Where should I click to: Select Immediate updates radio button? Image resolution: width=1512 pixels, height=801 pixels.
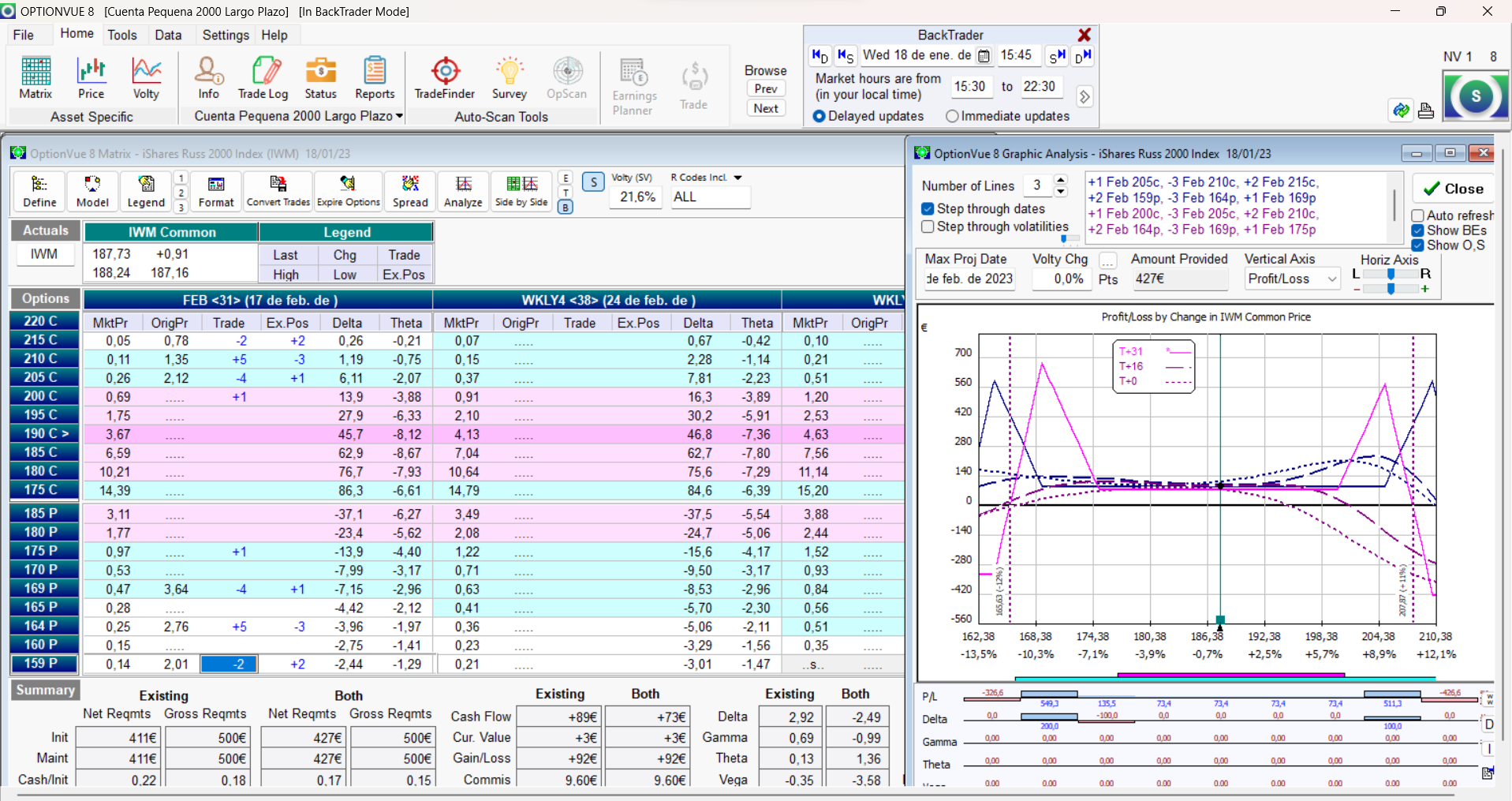click(952, 116)
